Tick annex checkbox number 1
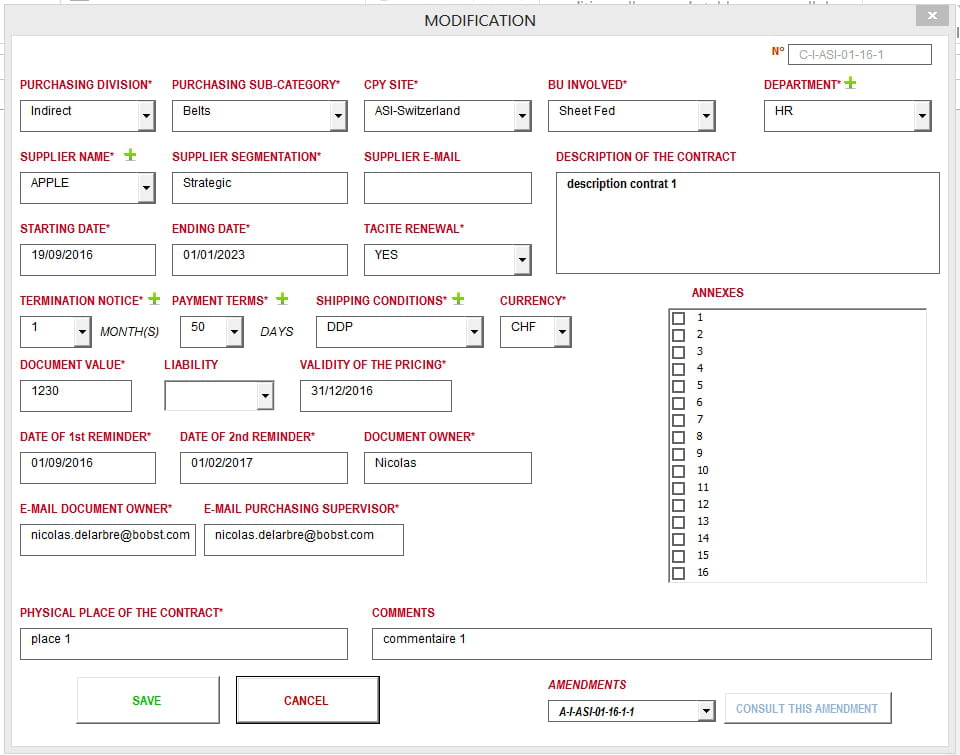The height and width of the screenshot is (755, 960). (679, 318)
